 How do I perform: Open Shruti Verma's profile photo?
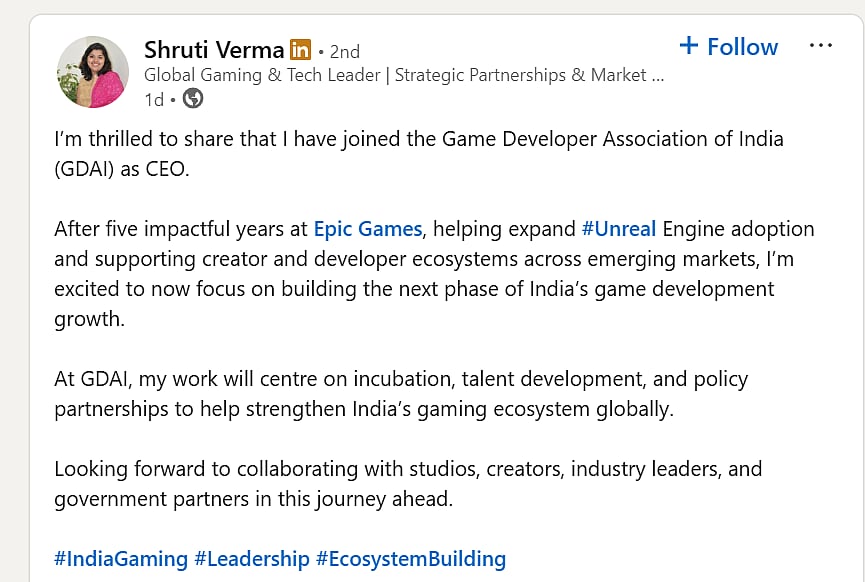coord(93,72)
